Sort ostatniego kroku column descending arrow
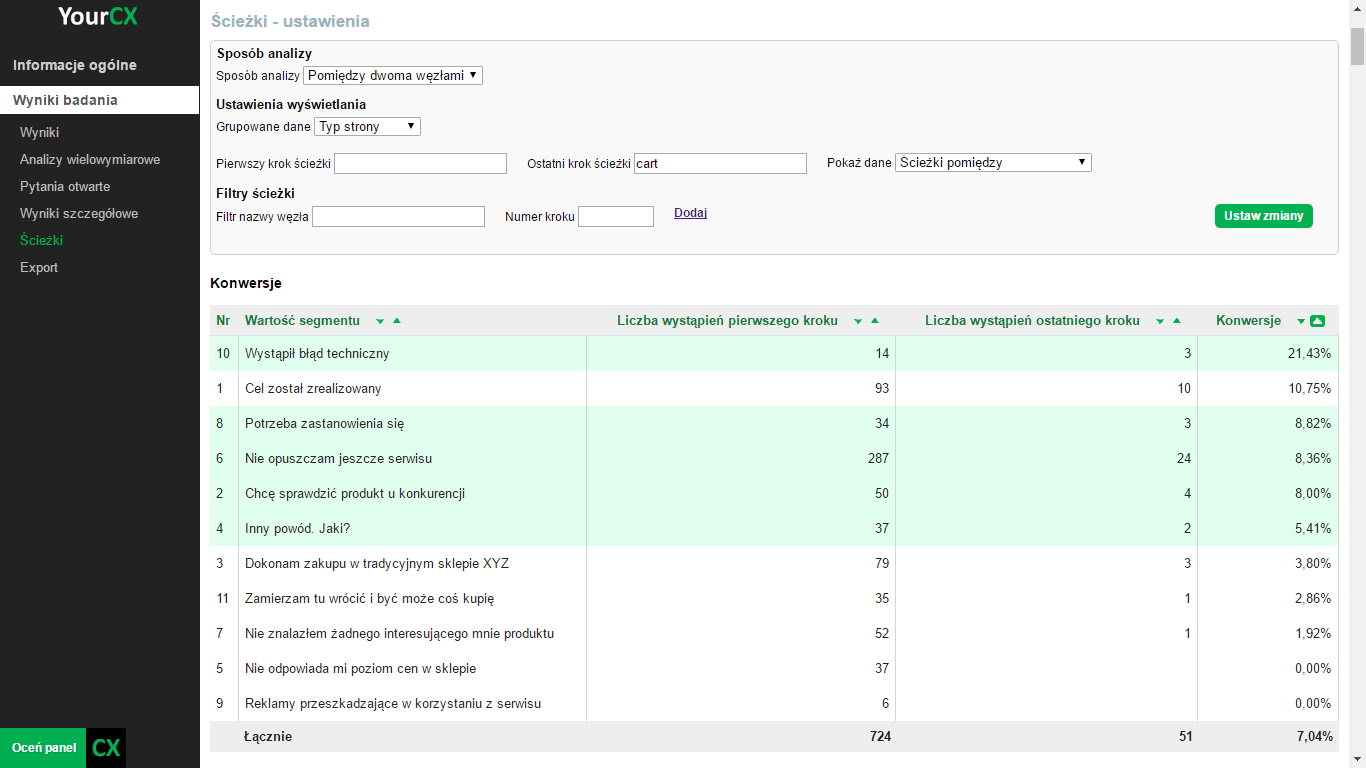1366x768 pixels. click(1160, 321)
